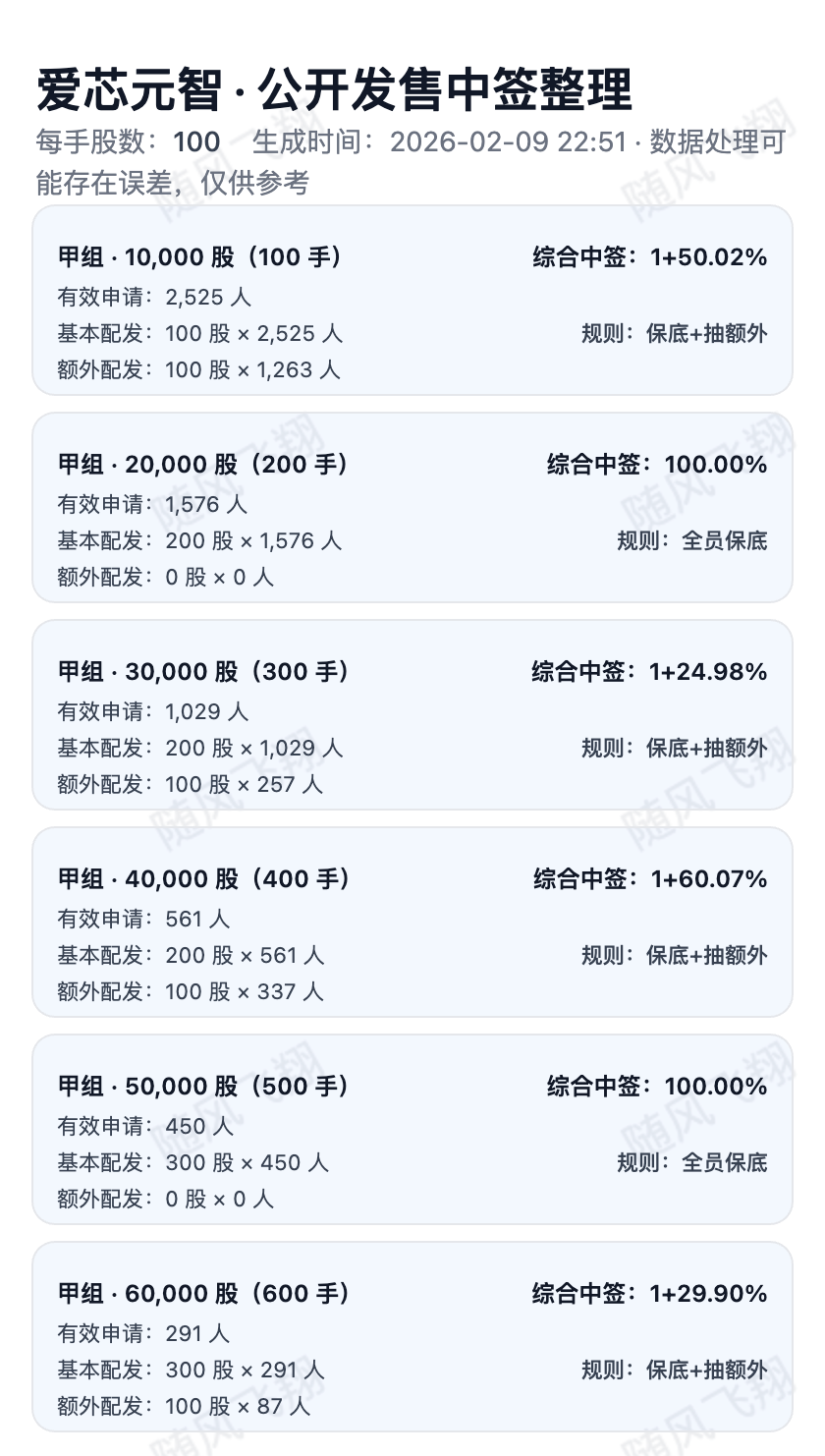Image resolution: width=825 pixels, height=1456 pixels.
Task: Select the 甲组 60,000 股 (600 手) heading
Action: [x=204, y=1294]
